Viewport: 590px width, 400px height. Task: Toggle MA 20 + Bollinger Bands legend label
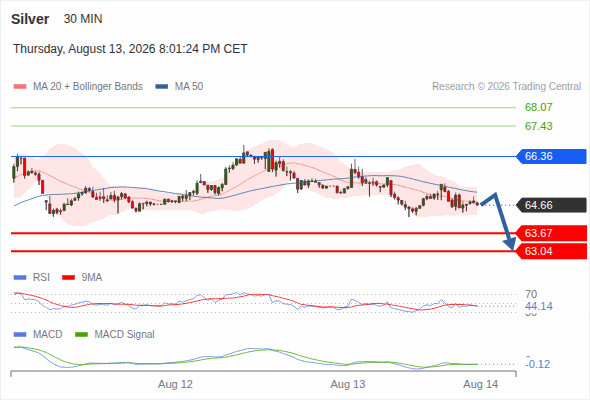[x=88, y=87]
